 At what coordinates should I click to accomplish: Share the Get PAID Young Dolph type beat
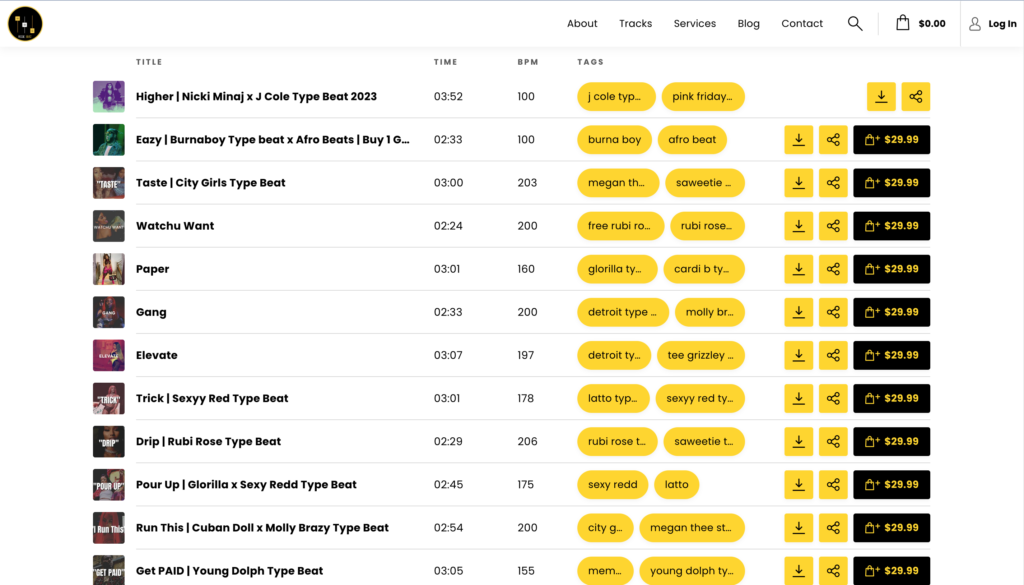(x=833, y=570)
